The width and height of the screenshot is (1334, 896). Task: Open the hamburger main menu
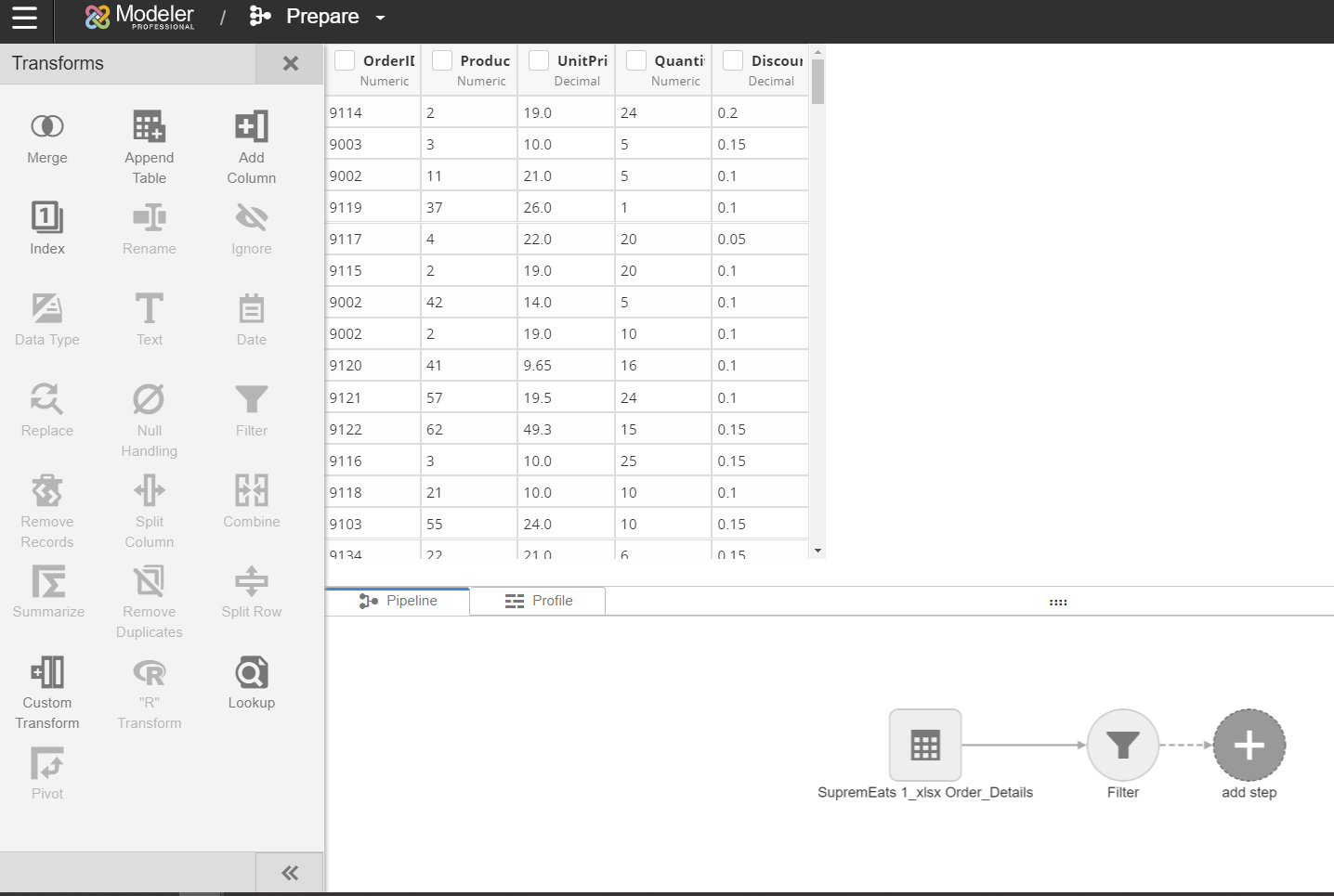(x=25, y=18)
